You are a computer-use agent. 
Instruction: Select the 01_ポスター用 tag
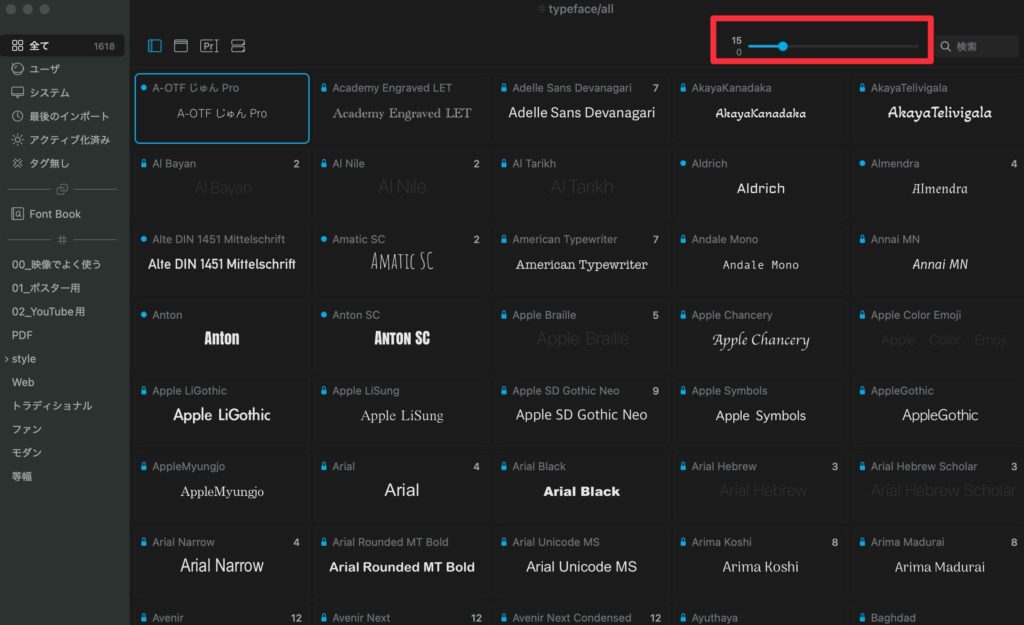[46, 288]
